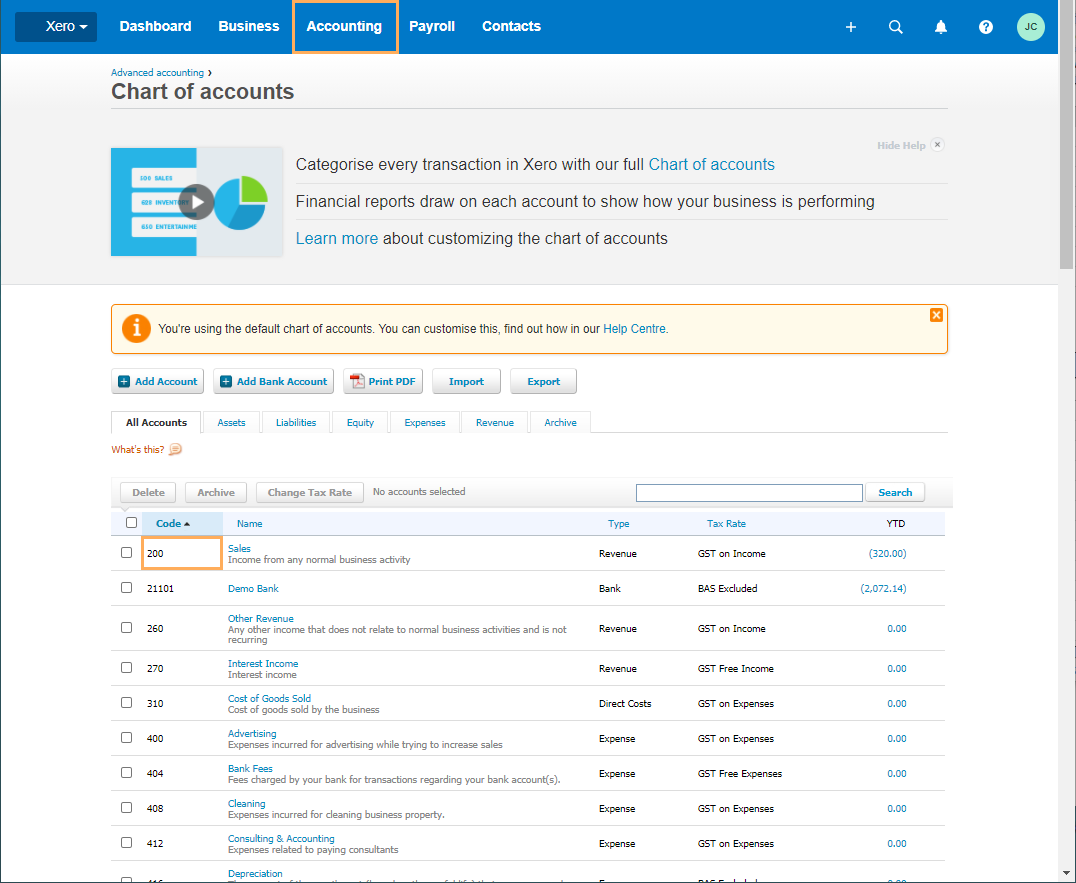
Task: Select the Sales account checkbox
Action: pos(126,552)
